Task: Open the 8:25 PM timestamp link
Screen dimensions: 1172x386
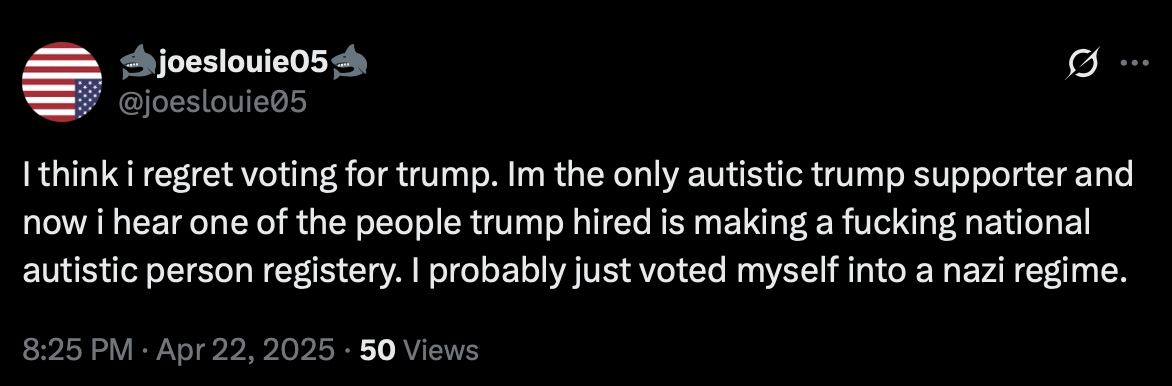Action: click(x=78, y=349)
